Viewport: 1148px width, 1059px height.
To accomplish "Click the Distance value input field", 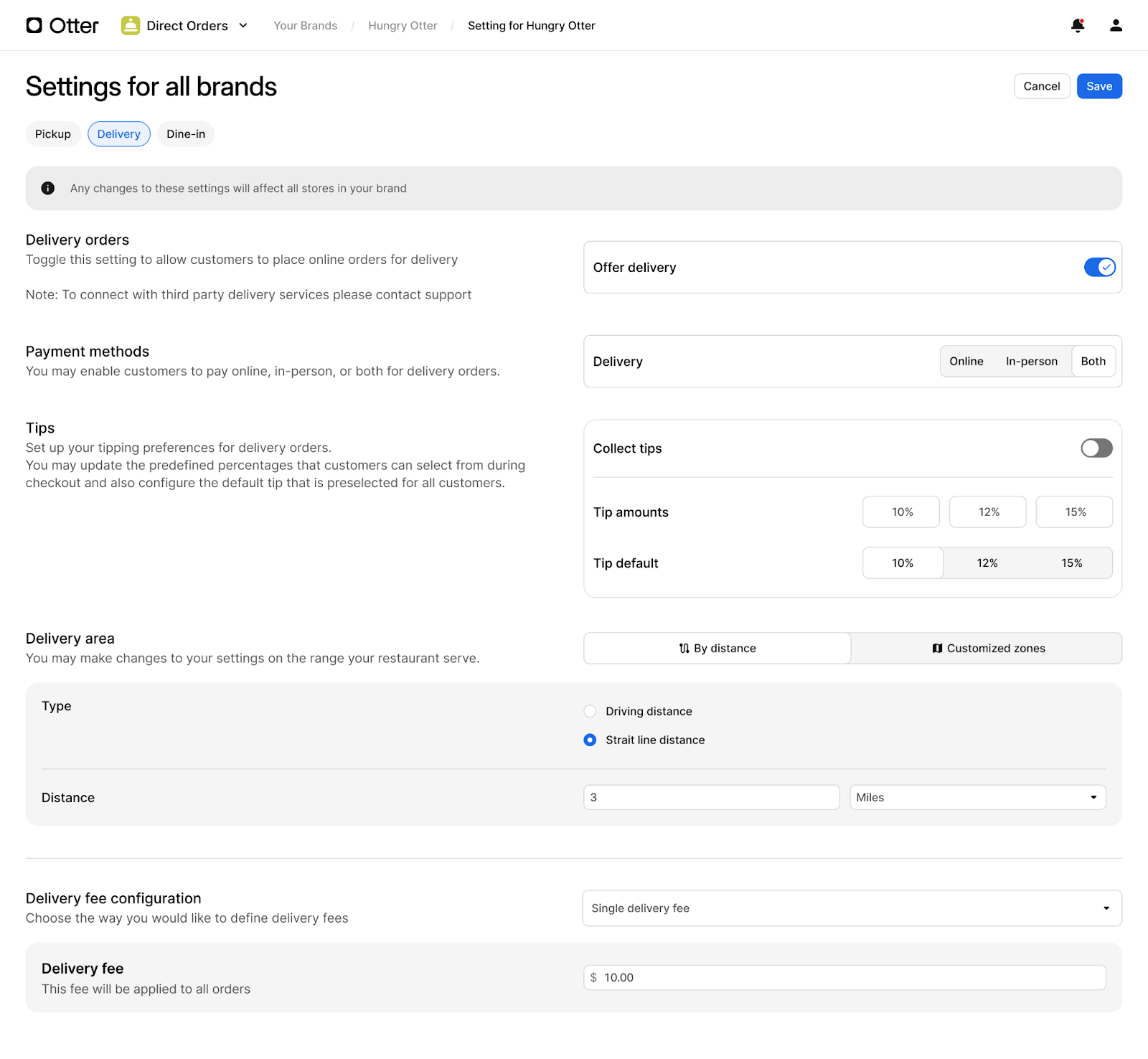I will pyautogui.click(x=711, y=797).
